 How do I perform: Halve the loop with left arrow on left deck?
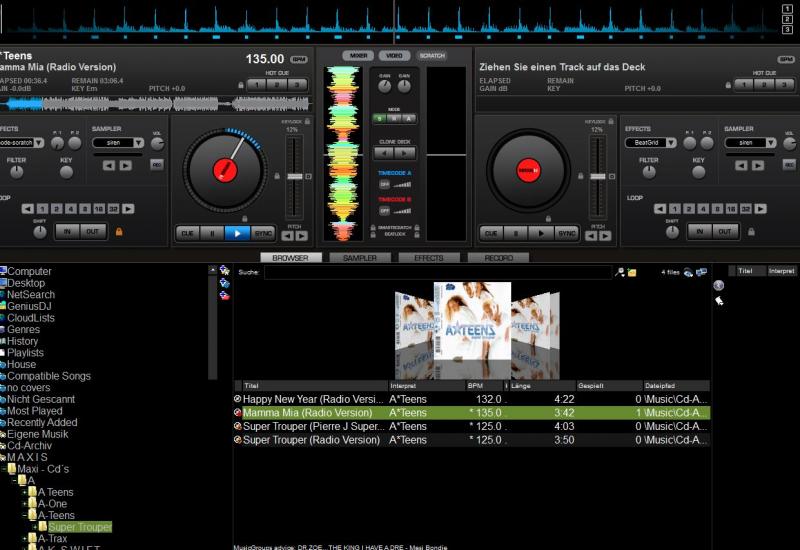(x=28, y=209)
